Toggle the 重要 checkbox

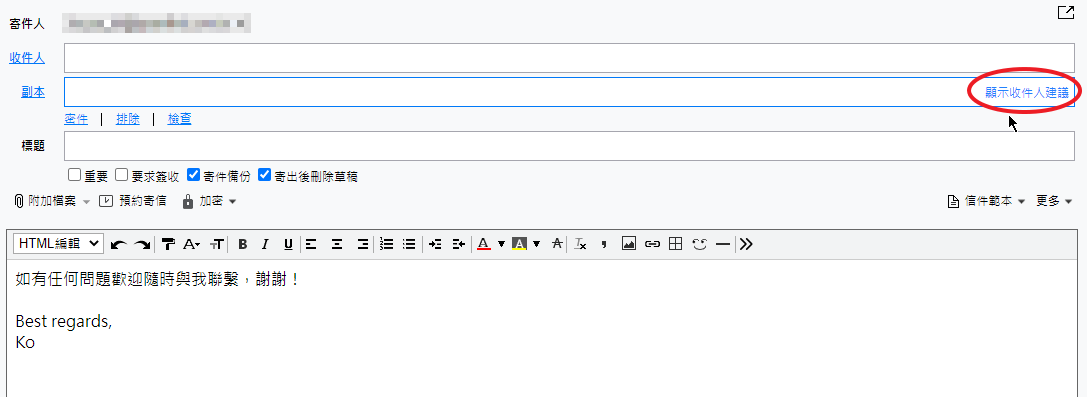coord(74,175)
